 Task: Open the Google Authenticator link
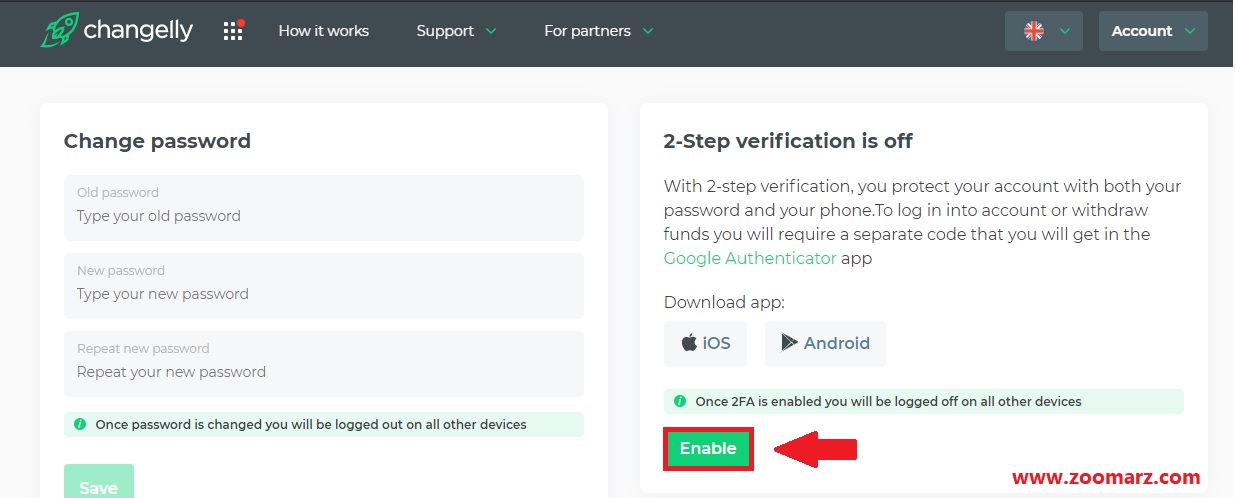coord(750,258)
